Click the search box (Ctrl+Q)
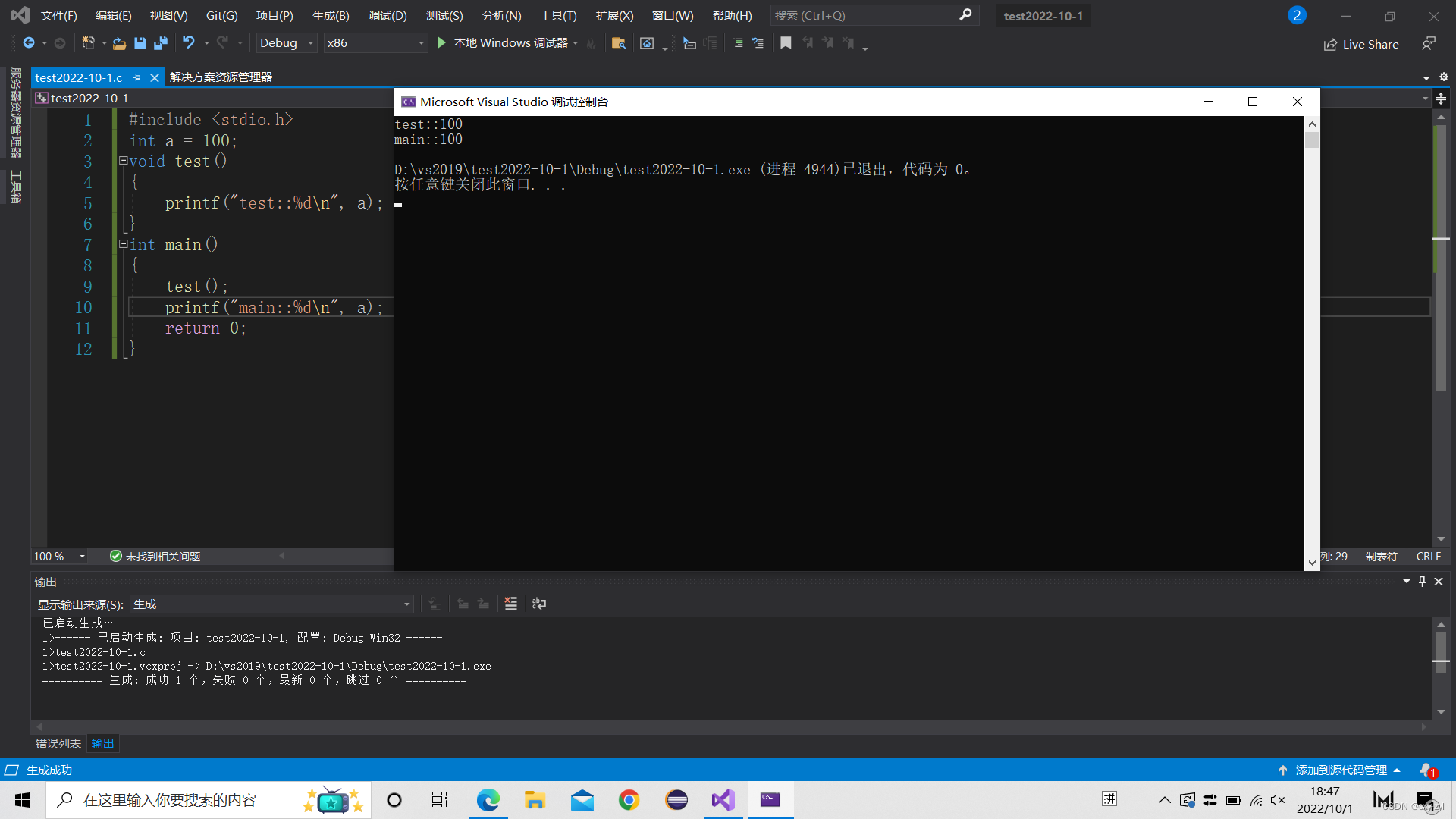 (864, 15)
